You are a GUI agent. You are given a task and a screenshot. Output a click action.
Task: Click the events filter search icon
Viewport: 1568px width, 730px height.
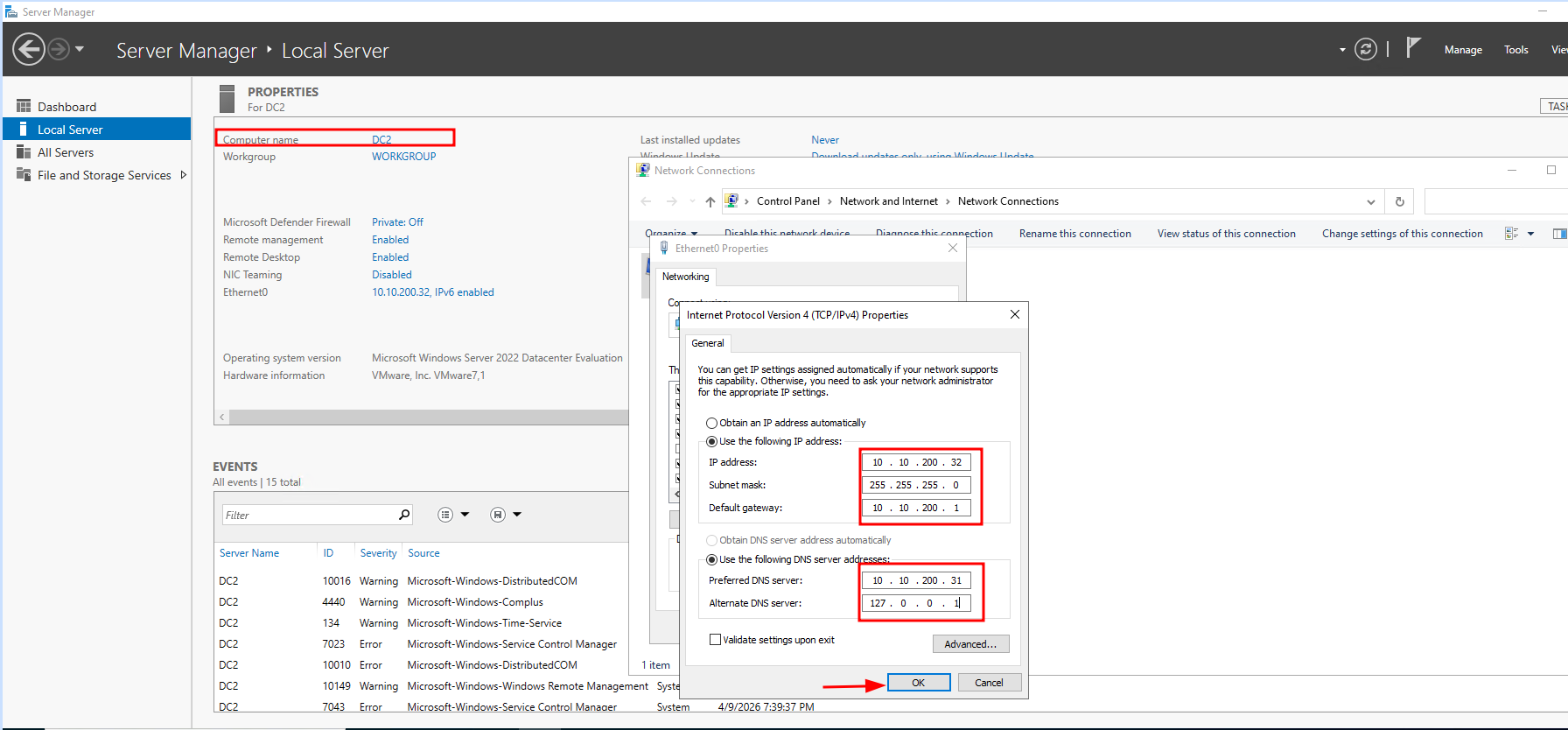point(404,515)
